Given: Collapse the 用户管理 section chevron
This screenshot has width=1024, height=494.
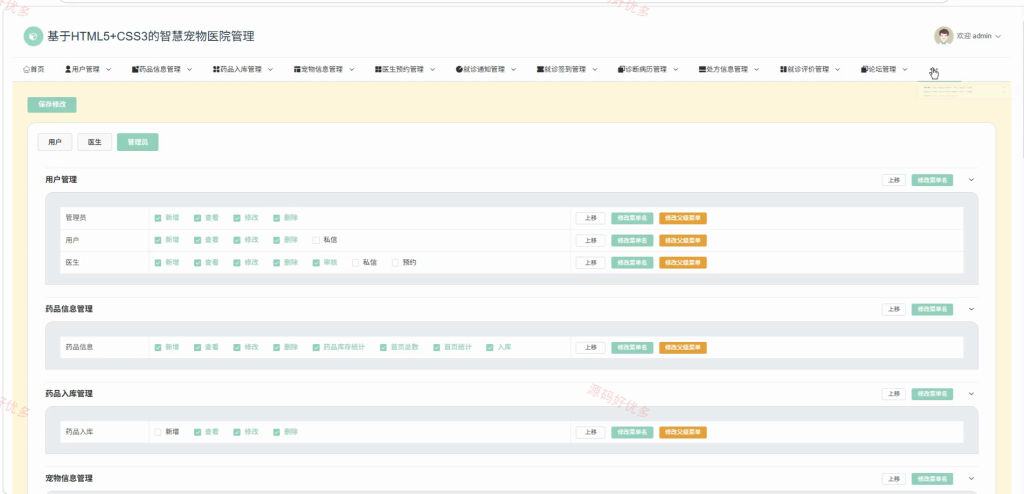Looking at the screenshot, I should [x=971, y=180].
